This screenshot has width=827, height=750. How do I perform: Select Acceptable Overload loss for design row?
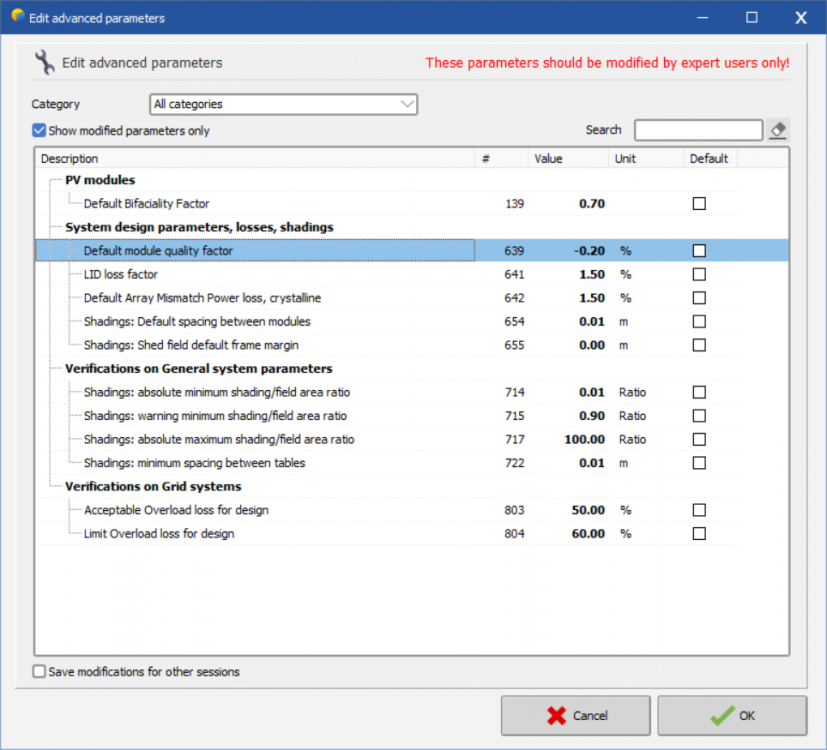click(176, 510)
